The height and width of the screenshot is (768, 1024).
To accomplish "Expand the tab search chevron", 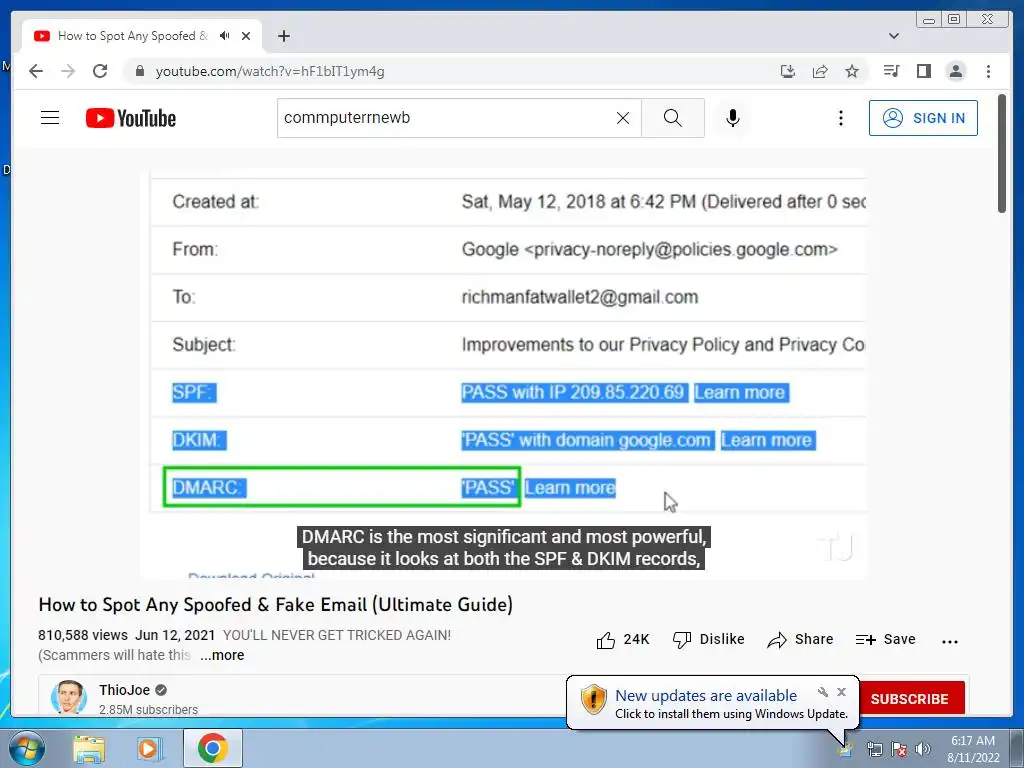I will point(894,36).
